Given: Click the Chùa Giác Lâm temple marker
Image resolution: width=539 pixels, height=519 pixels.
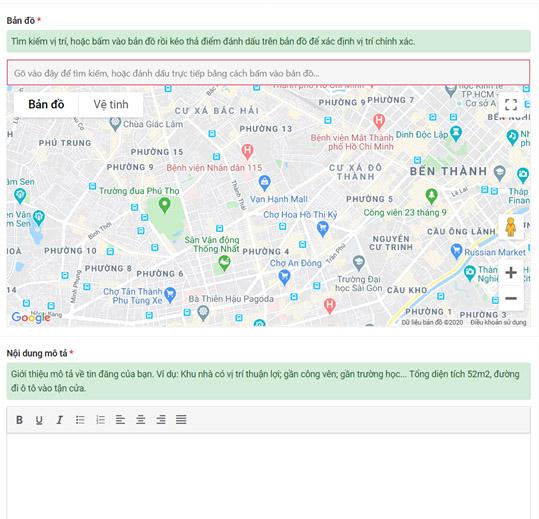Looking at the screenshot, I should tap(115, 124).
